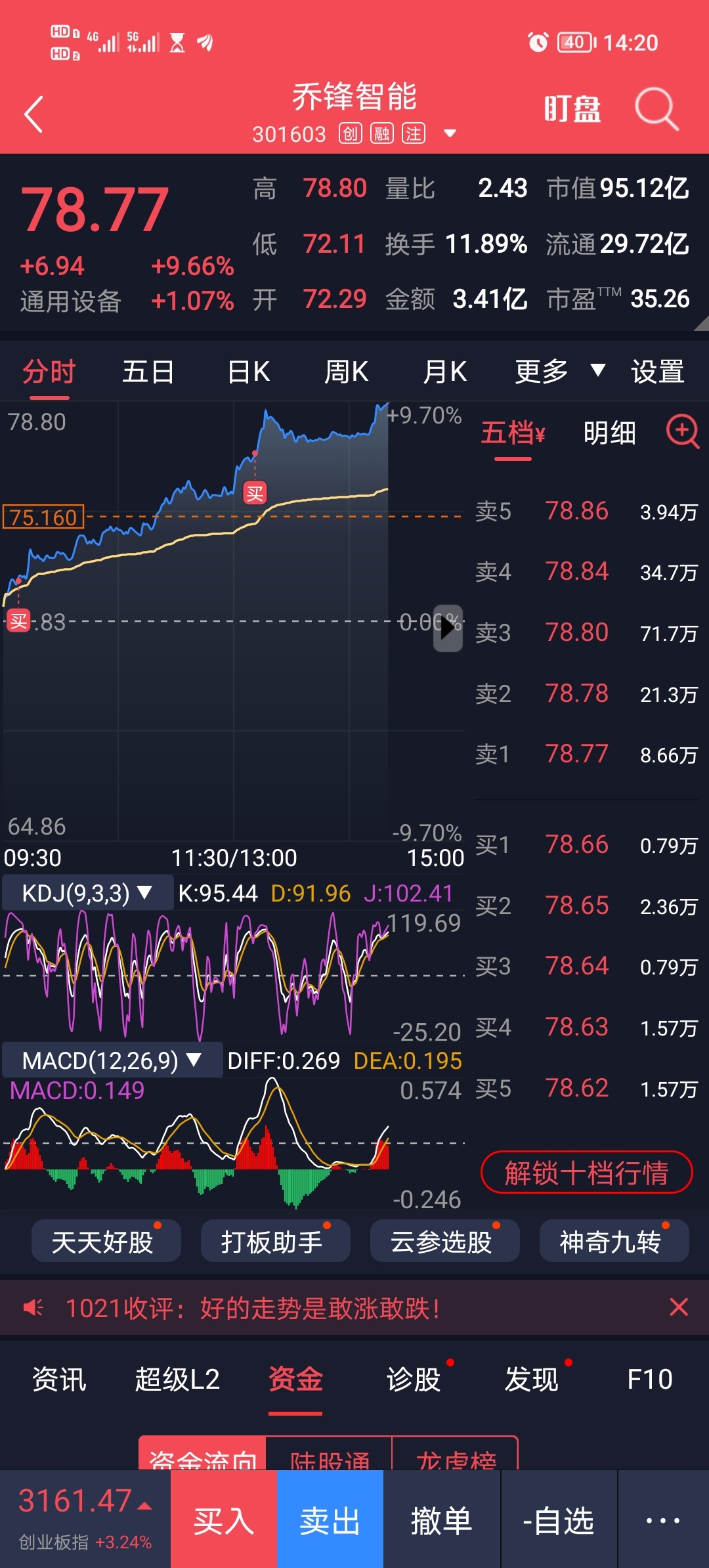Tap the blue 卖出 sell button
The width and height of the screenshot is (709, 1568).
[330, 1519]
